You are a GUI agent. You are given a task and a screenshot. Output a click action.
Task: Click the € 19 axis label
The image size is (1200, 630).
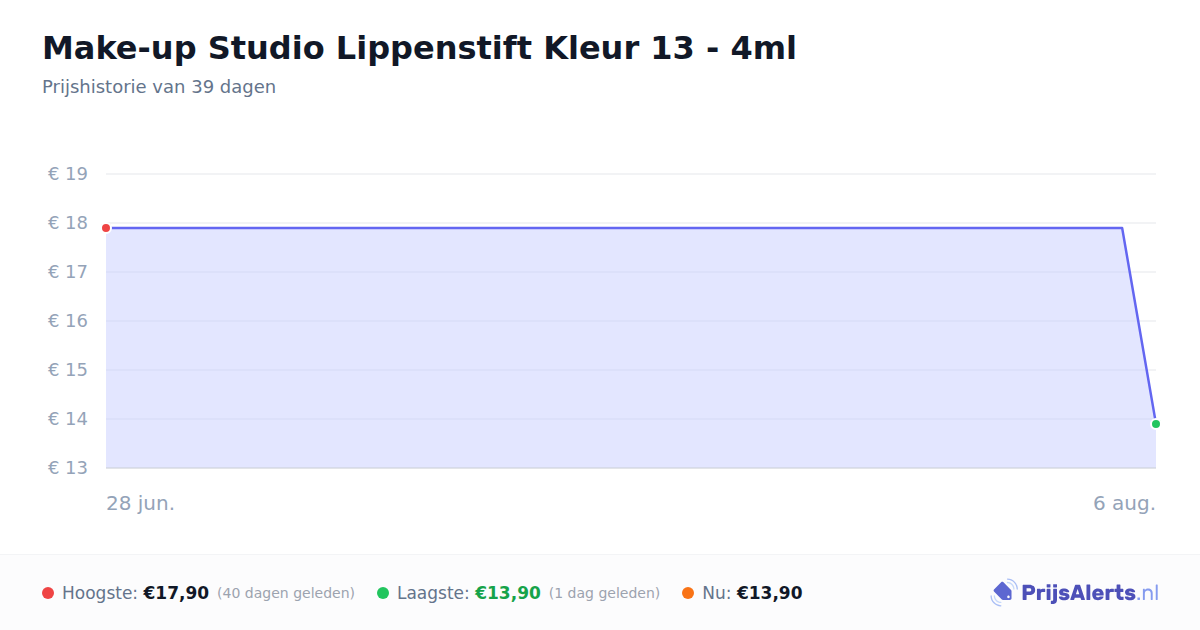pos(68,174)
